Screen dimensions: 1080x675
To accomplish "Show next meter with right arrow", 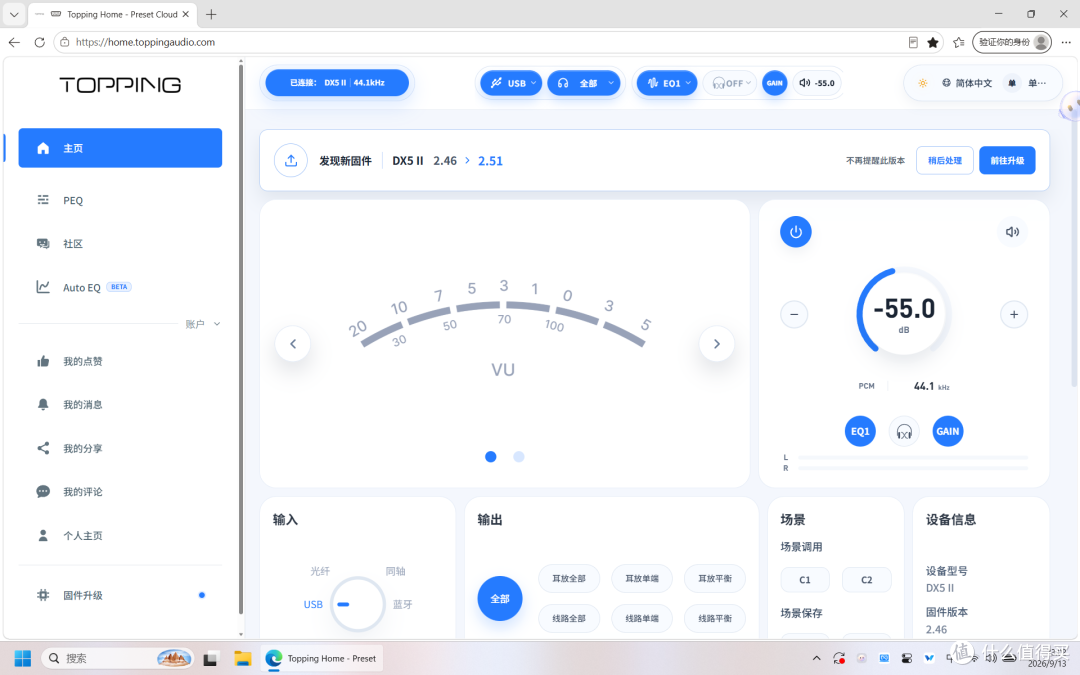I will click(x=716, y=344).
